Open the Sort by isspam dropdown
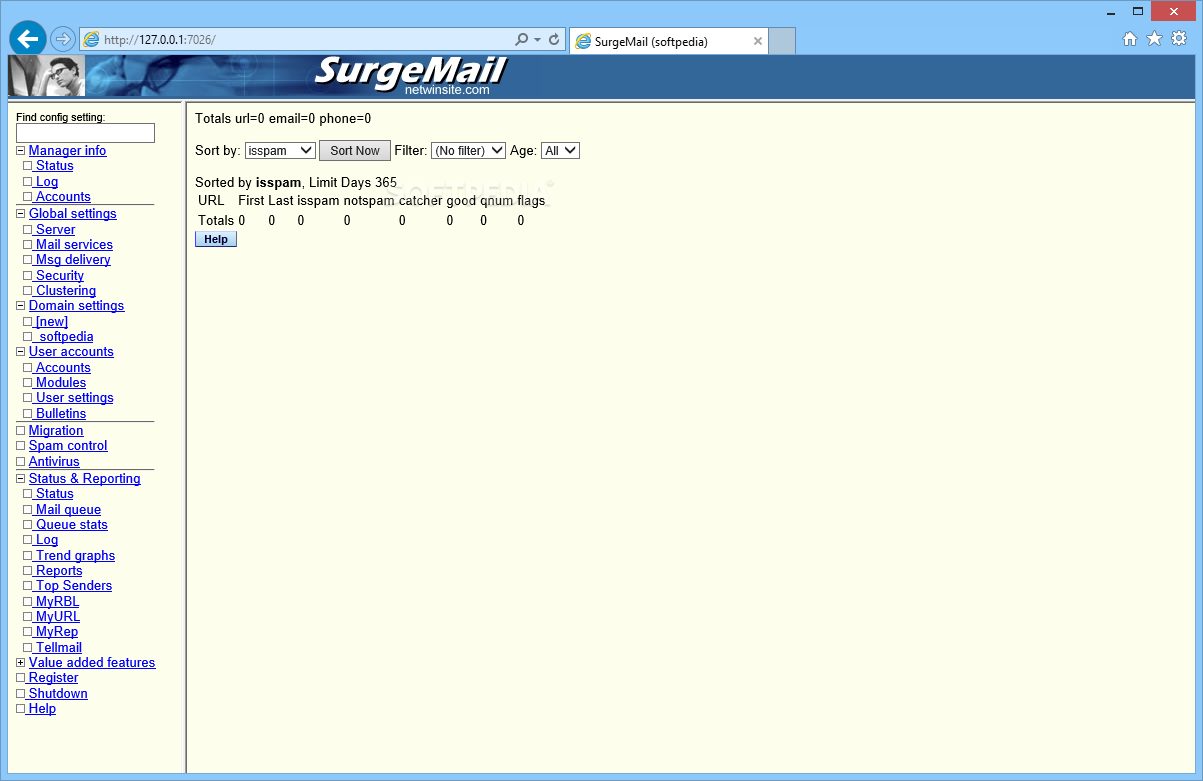This screenshot has width=1203, height=781. pyautogui.click(x=280, y=151)
